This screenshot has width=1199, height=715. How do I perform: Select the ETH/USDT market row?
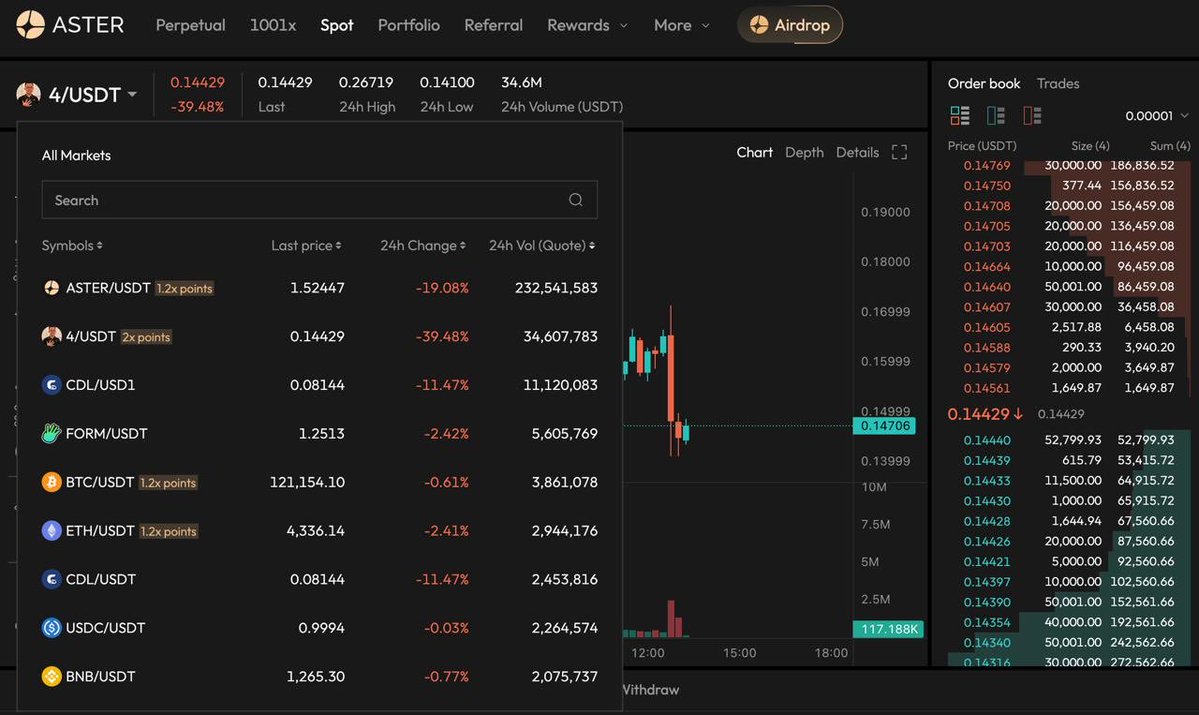[x=320, y=531]
